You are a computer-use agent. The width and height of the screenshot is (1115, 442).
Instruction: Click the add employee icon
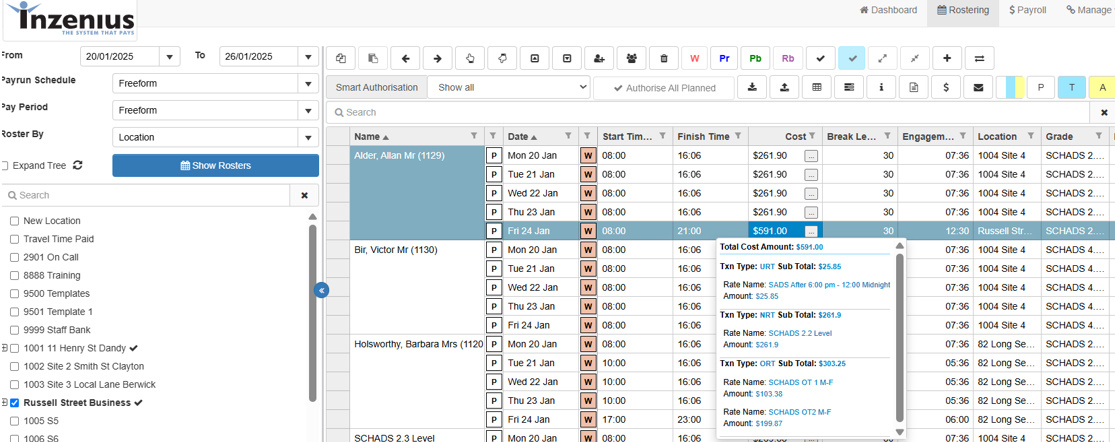[599, 58]
